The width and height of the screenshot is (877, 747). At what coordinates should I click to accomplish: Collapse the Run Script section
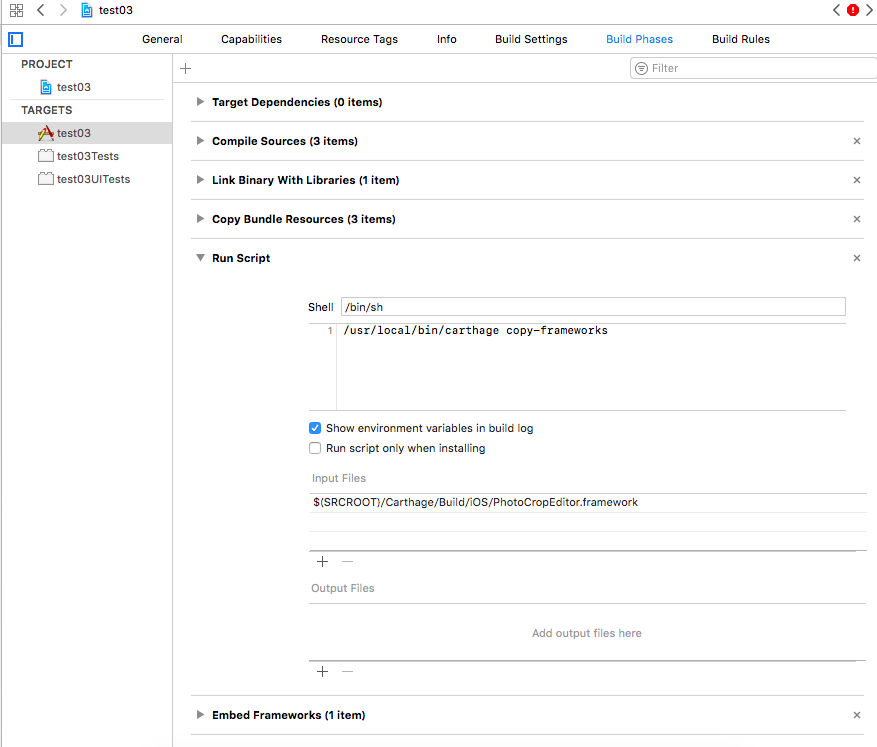(x=201, y=258)
